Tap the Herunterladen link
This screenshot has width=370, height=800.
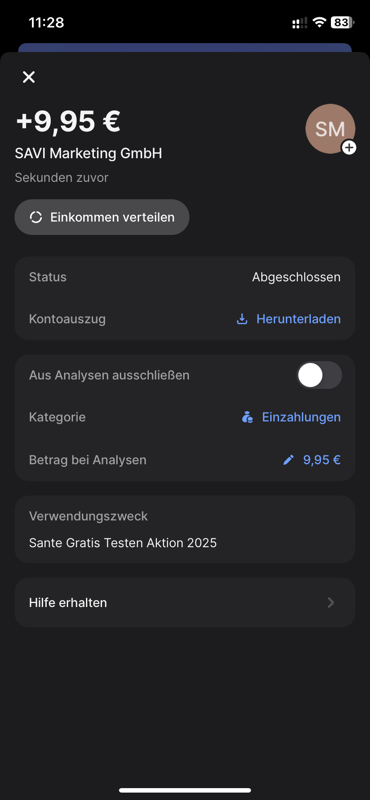(x=299, y=319)
